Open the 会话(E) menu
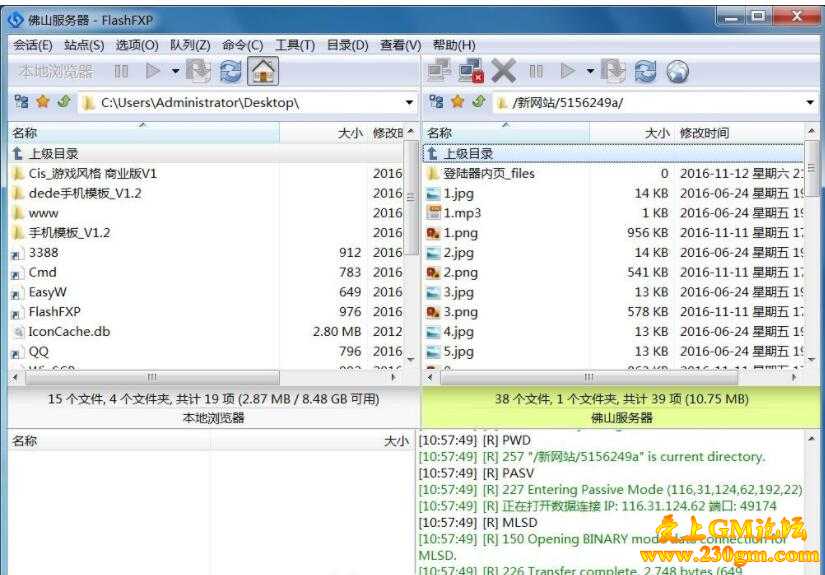 [33, 45]
